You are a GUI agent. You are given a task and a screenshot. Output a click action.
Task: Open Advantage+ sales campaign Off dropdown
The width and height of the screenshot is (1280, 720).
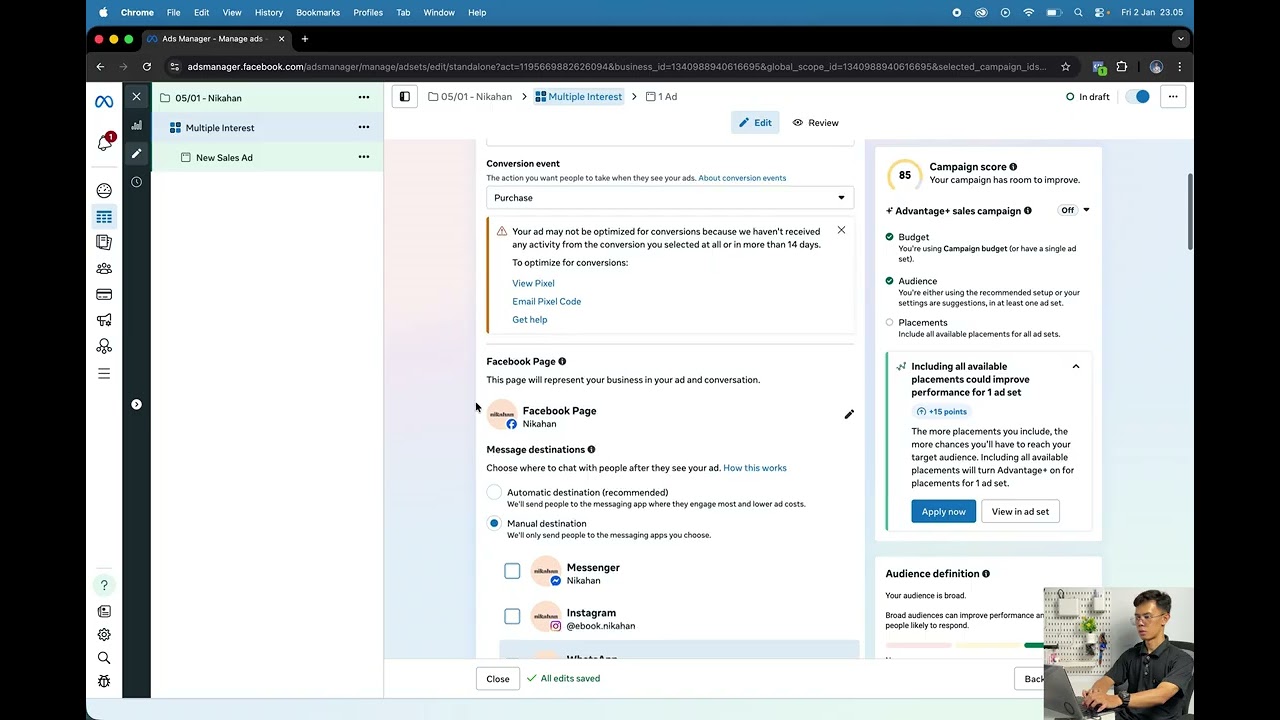(1074, 210)
